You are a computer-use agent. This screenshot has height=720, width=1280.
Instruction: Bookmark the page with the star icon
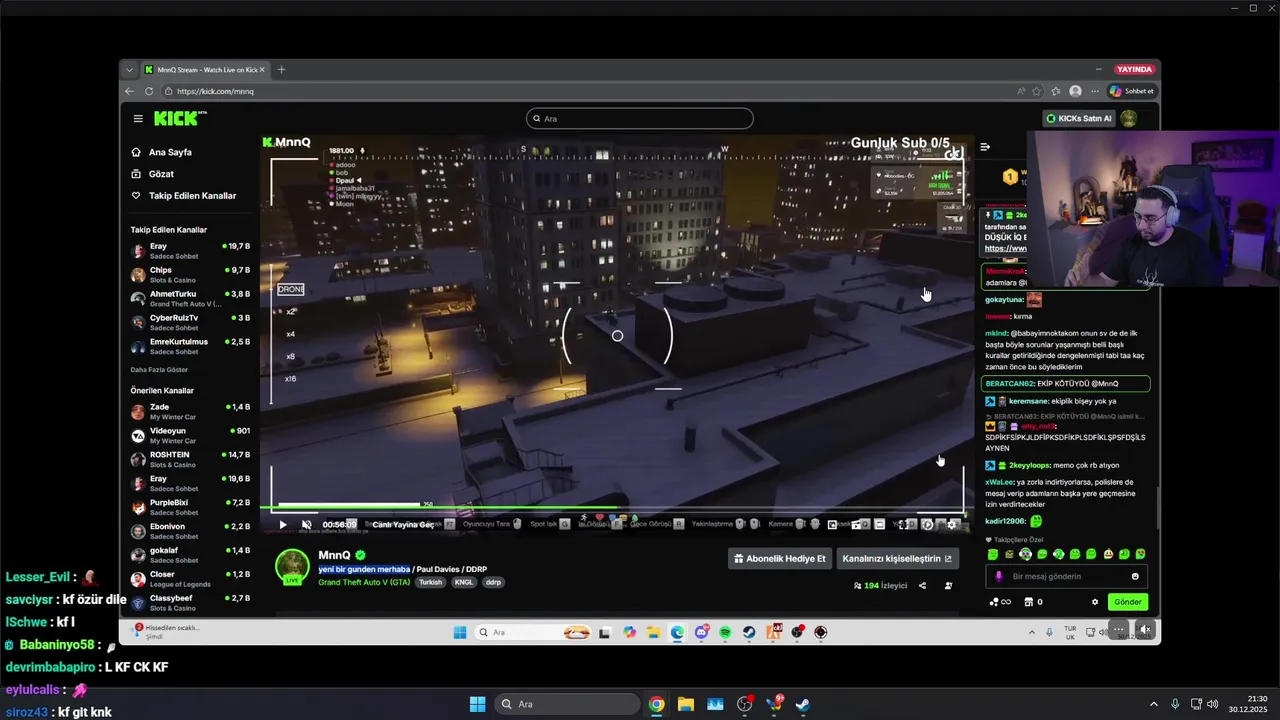(1037, 91)
